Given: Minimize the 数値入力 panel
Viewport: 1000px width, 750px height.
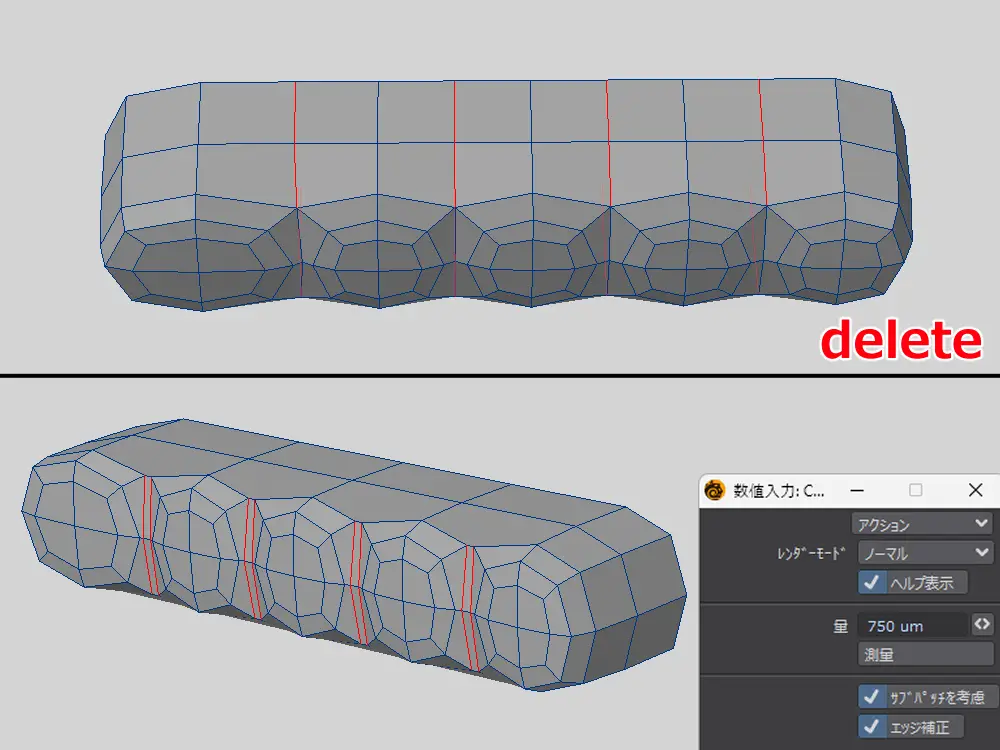Looking at the screenshot, I should pyautogui.click(x=856, y=491).
